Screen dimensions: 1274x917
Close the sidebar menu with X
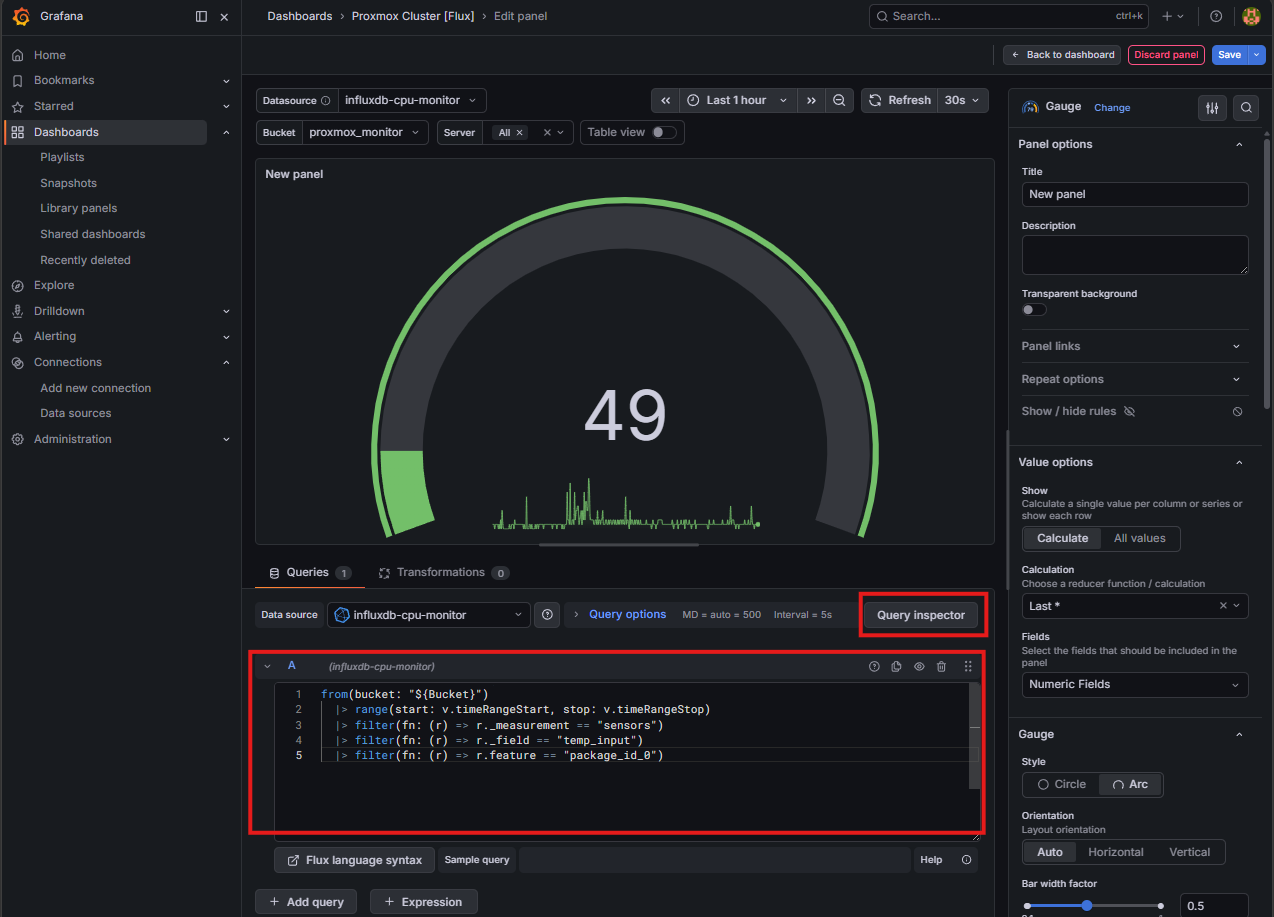pos(224,16)
